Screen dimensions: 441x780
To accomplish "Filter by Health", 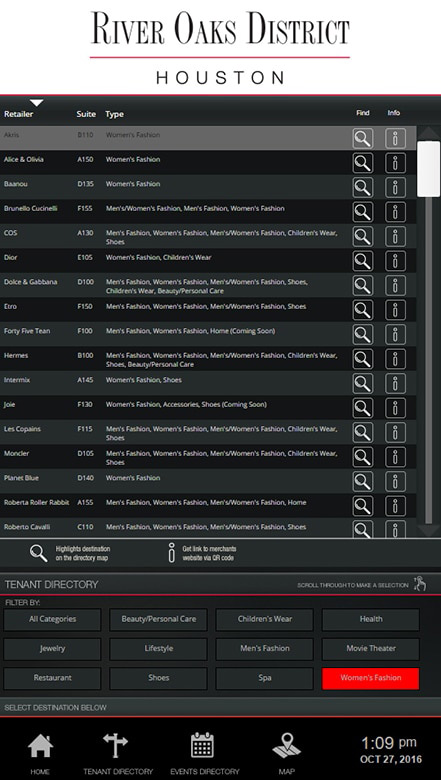I will [371, 619].
